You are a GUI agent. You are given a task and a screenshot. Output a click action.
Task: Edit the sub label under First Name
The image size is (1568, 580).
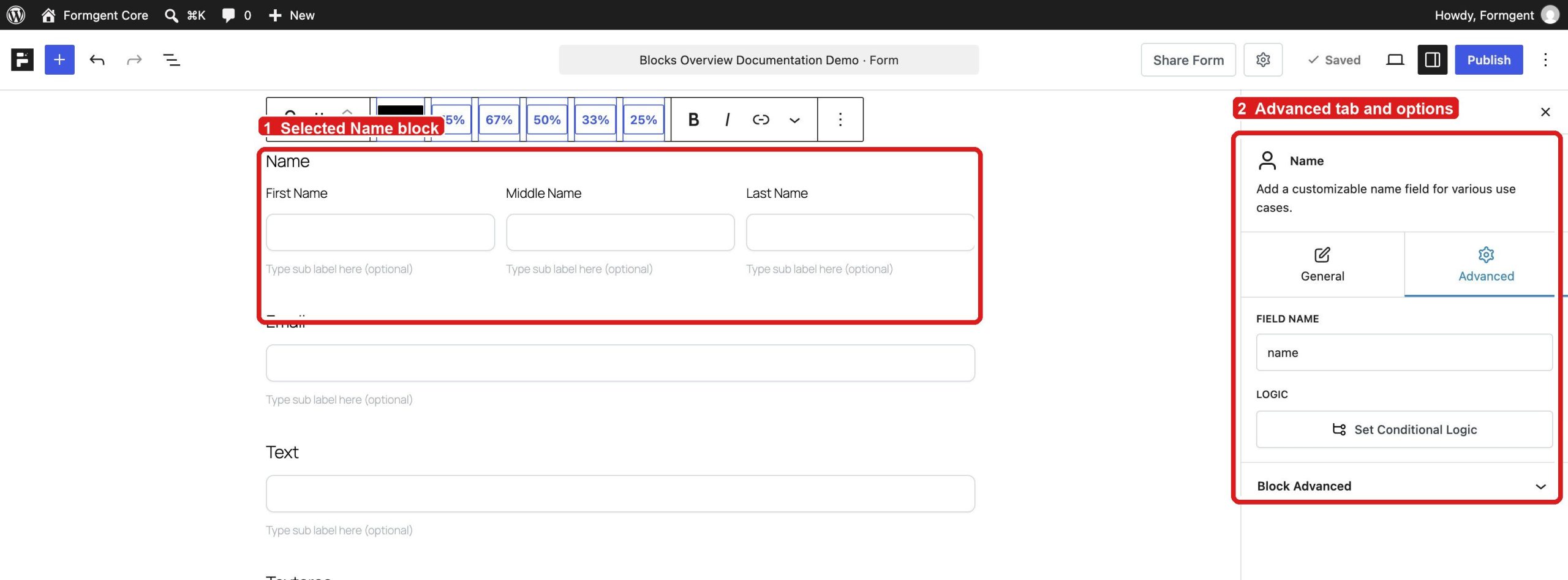click(339, 269)
